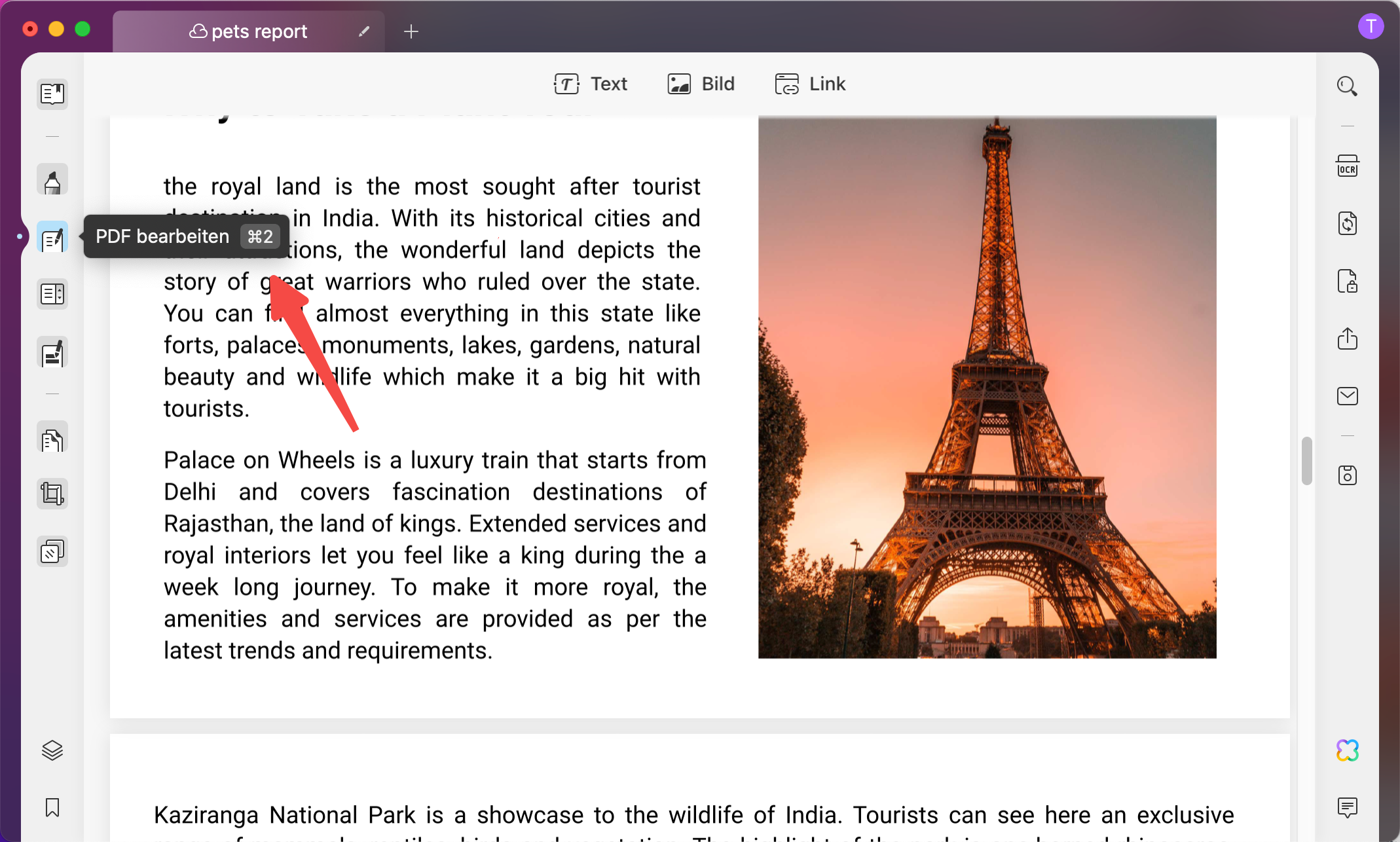Send the file by email

[1347, 396]
